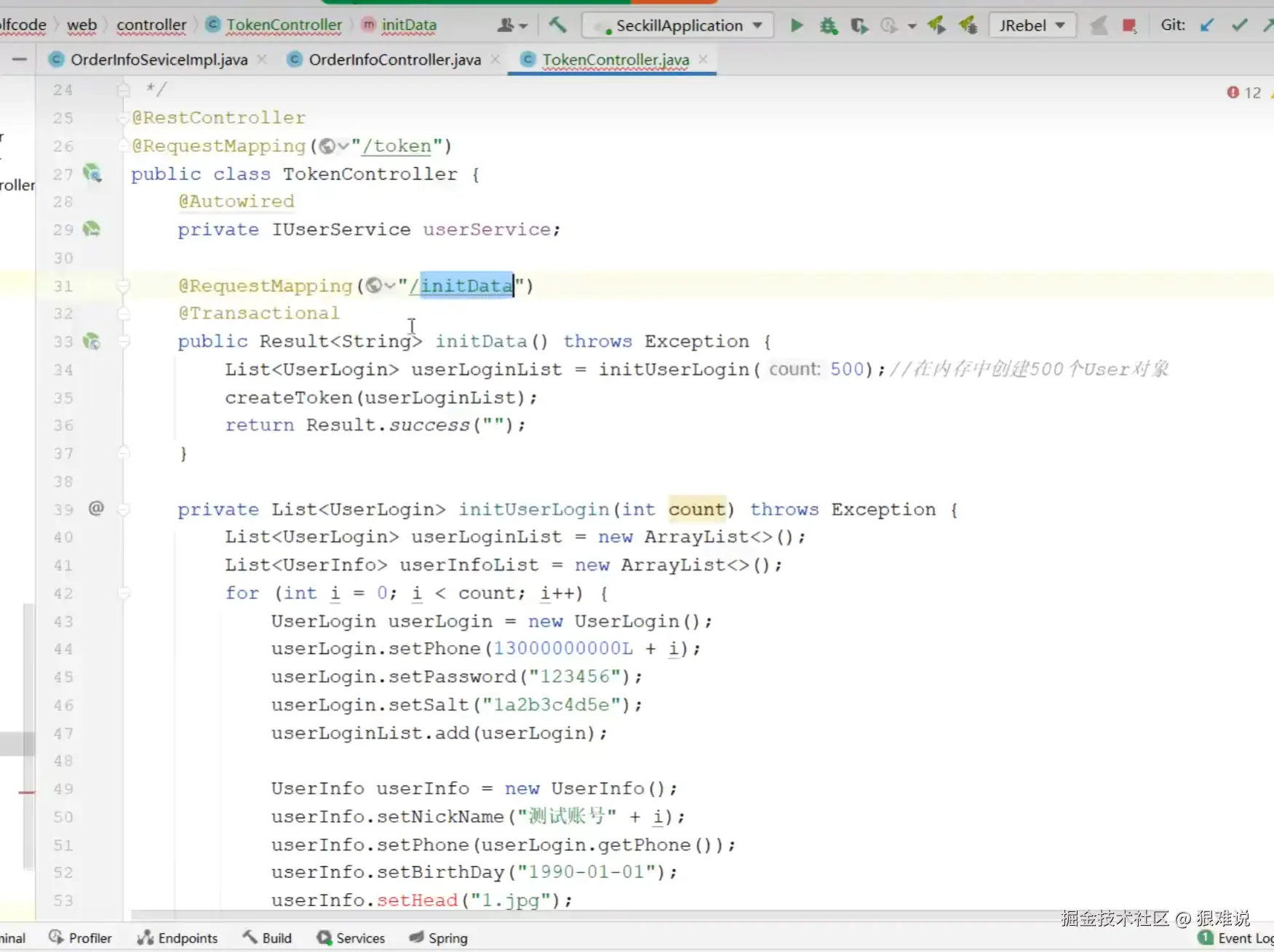The height and width of the screenshot is (952, 1274).
Task: Close the OrderInfoSeviceImpl.java tab
Action: click(x=262, y=59)
